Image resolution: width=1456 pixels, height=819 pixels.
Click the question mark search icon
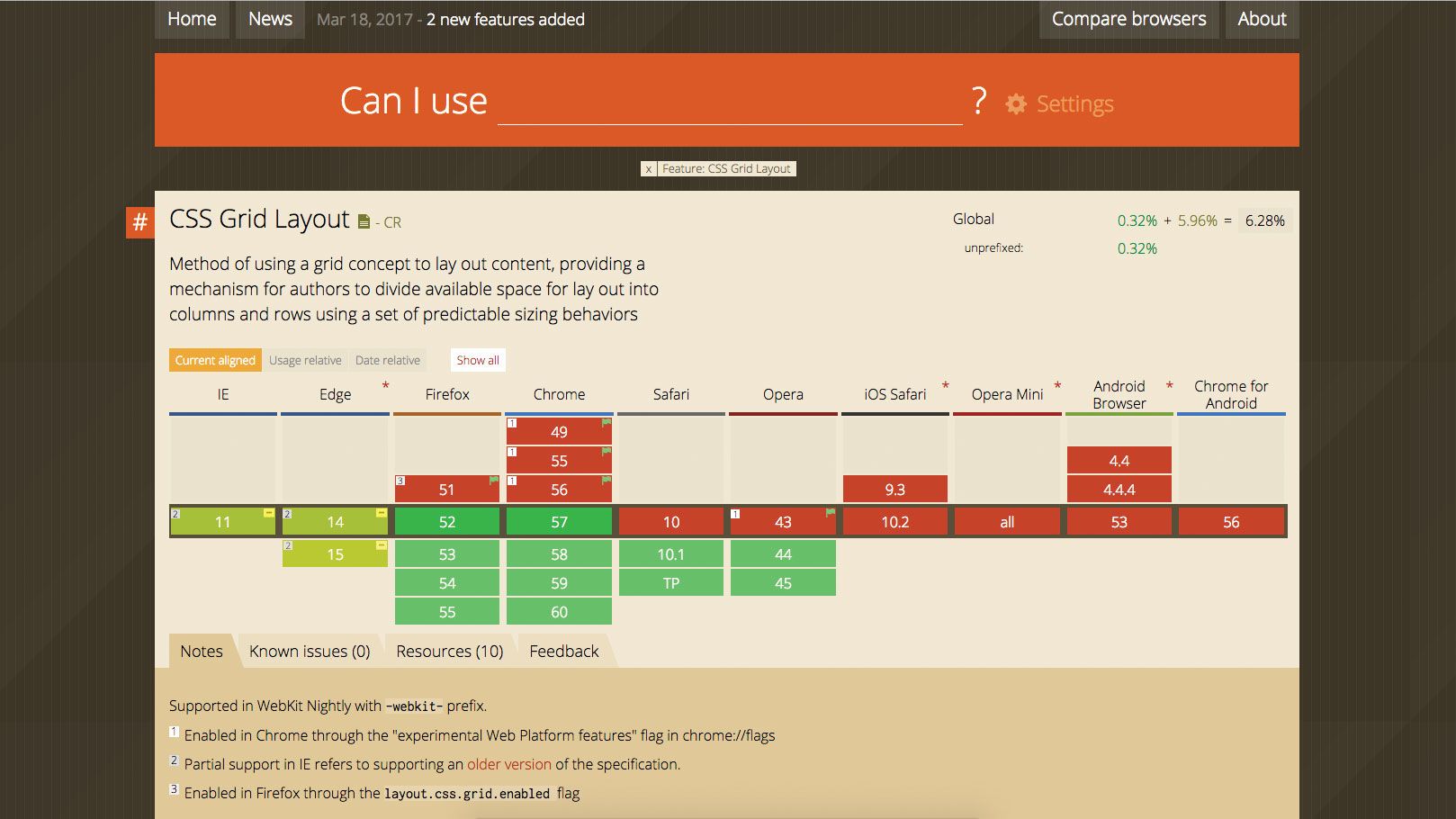(x=979, y=102)
